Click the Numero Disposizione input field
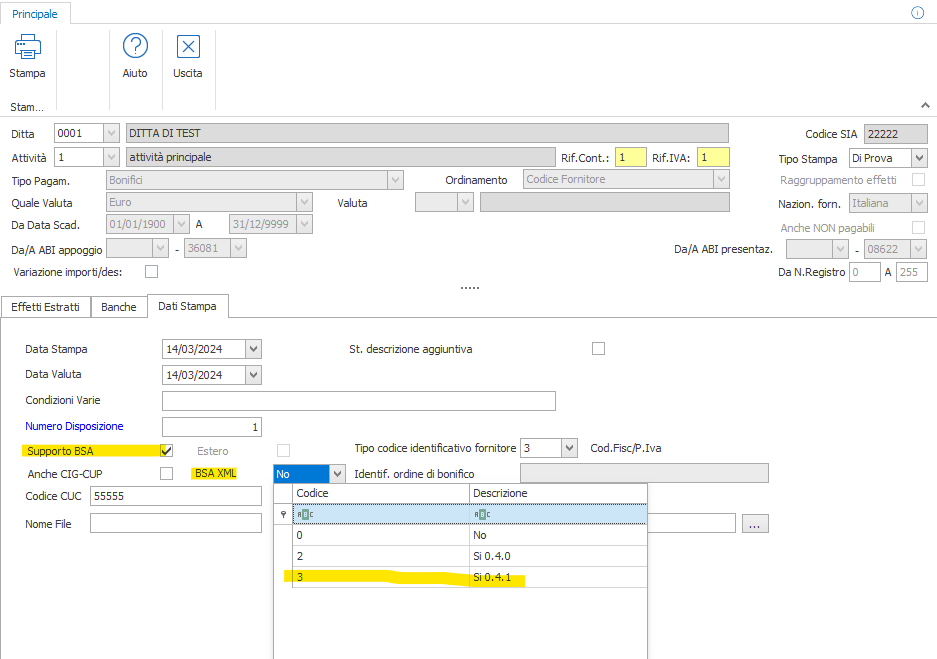This screenshot has height=659, width=937. click(x=212, y=427)
